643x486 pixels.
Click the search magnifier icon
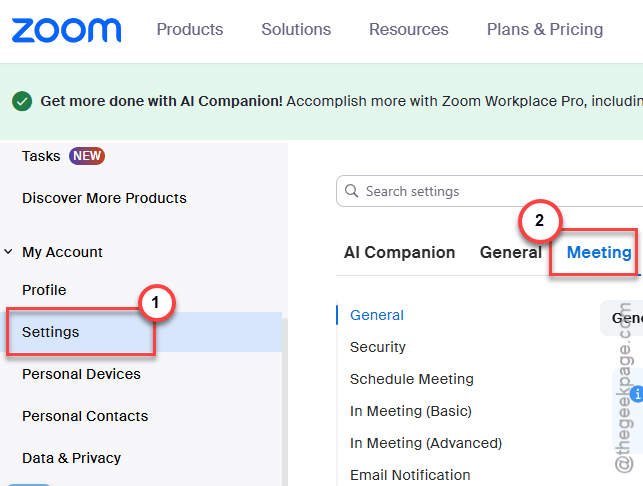coord(351,191)
